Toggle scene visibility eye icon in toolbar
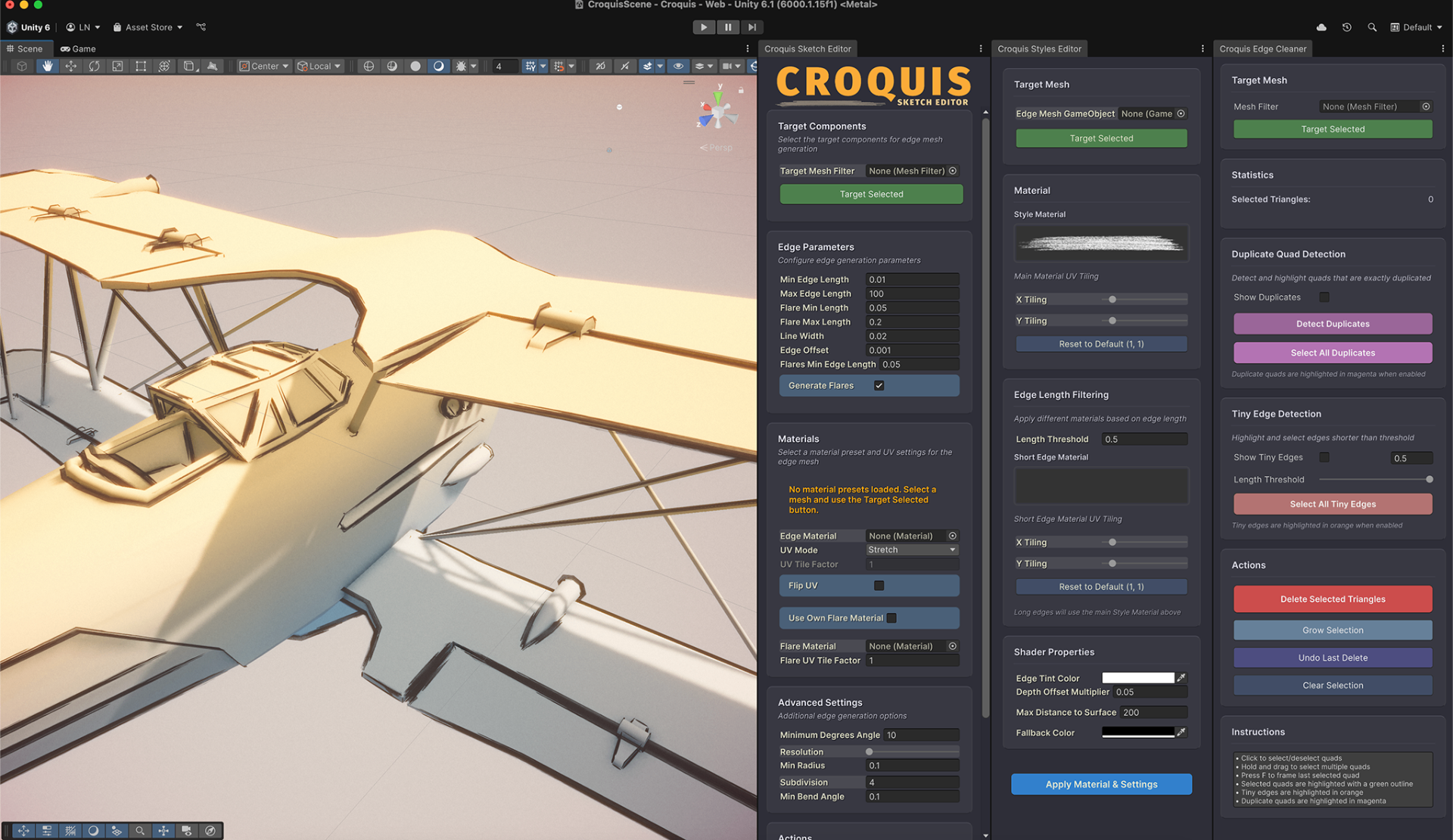The height and width of the screenshot is (840, 1453). coord(678,67)
